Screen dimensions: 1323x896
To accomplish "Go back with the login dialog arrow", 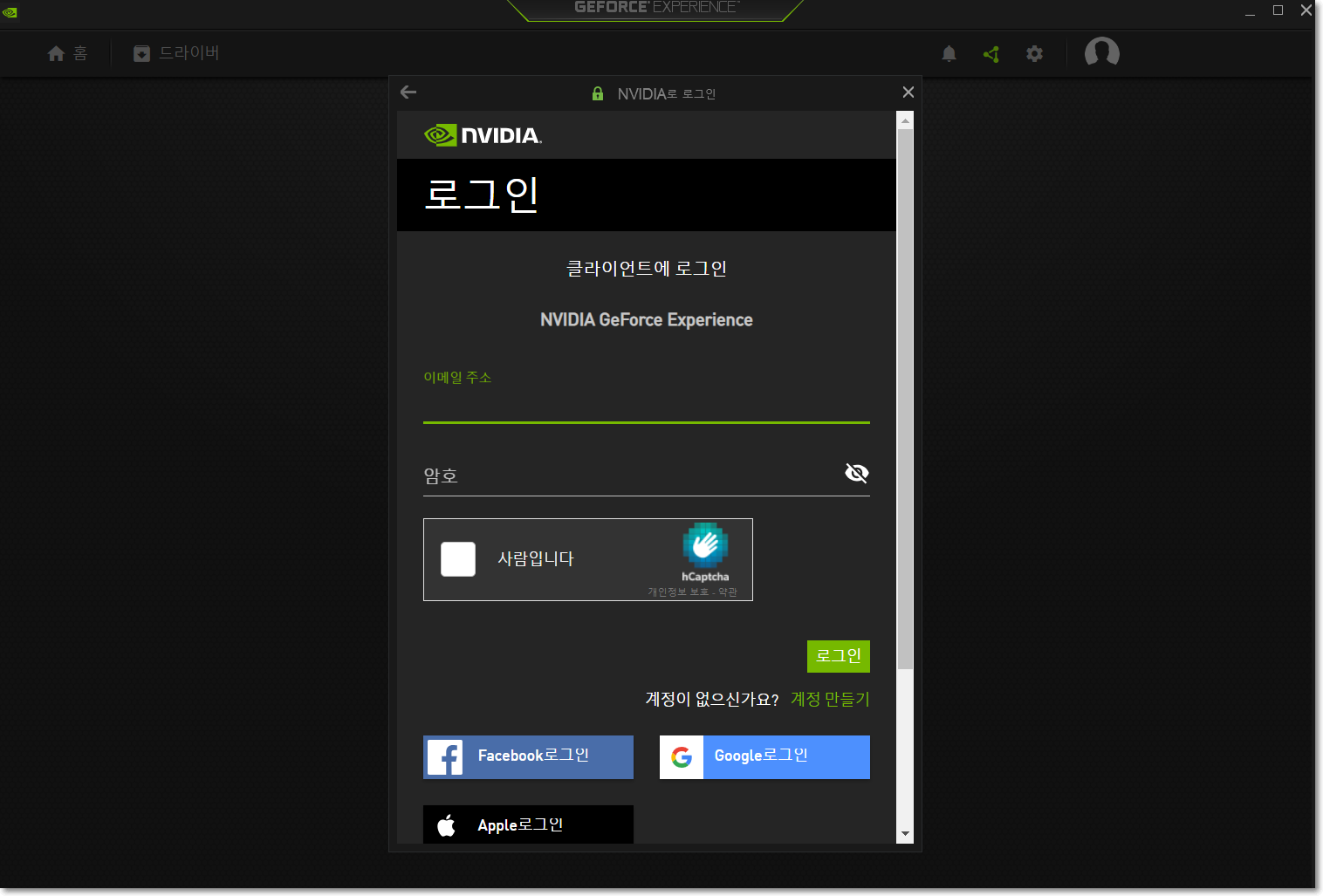I will point(408,92).
